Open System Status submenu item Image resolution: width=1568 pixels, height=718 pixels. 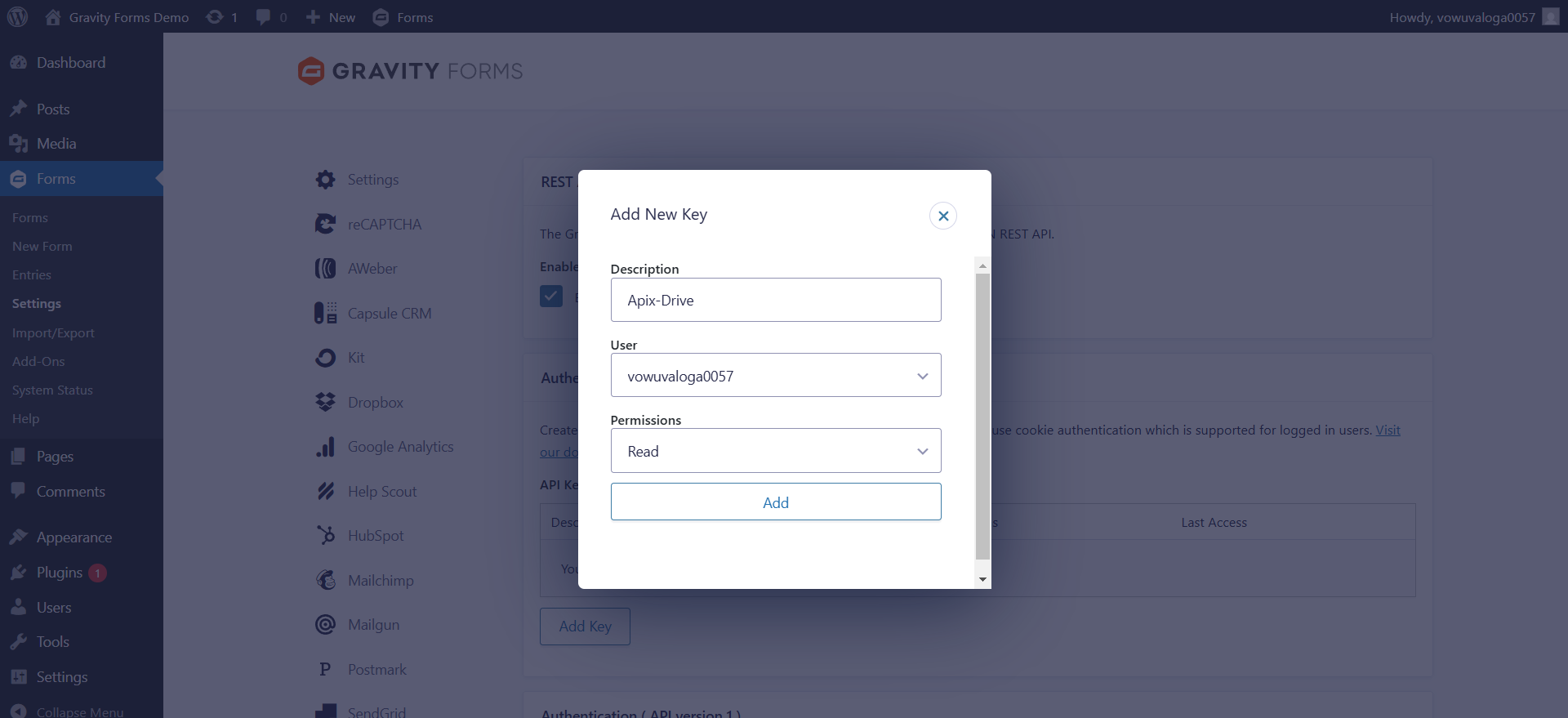pyautogui.click(x=52, y=390)
